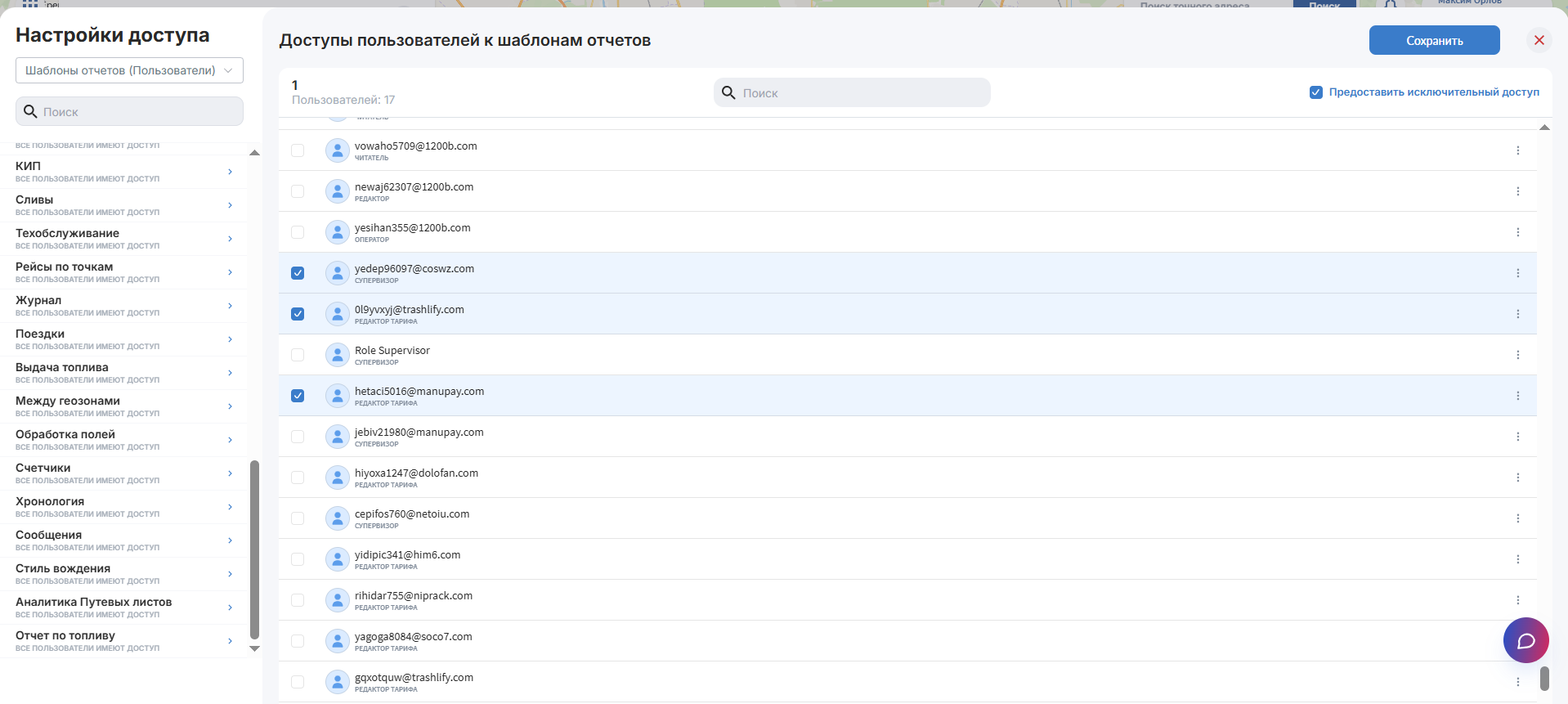Click avatar icon of yedep96097@coswz.com

point(337,273)
